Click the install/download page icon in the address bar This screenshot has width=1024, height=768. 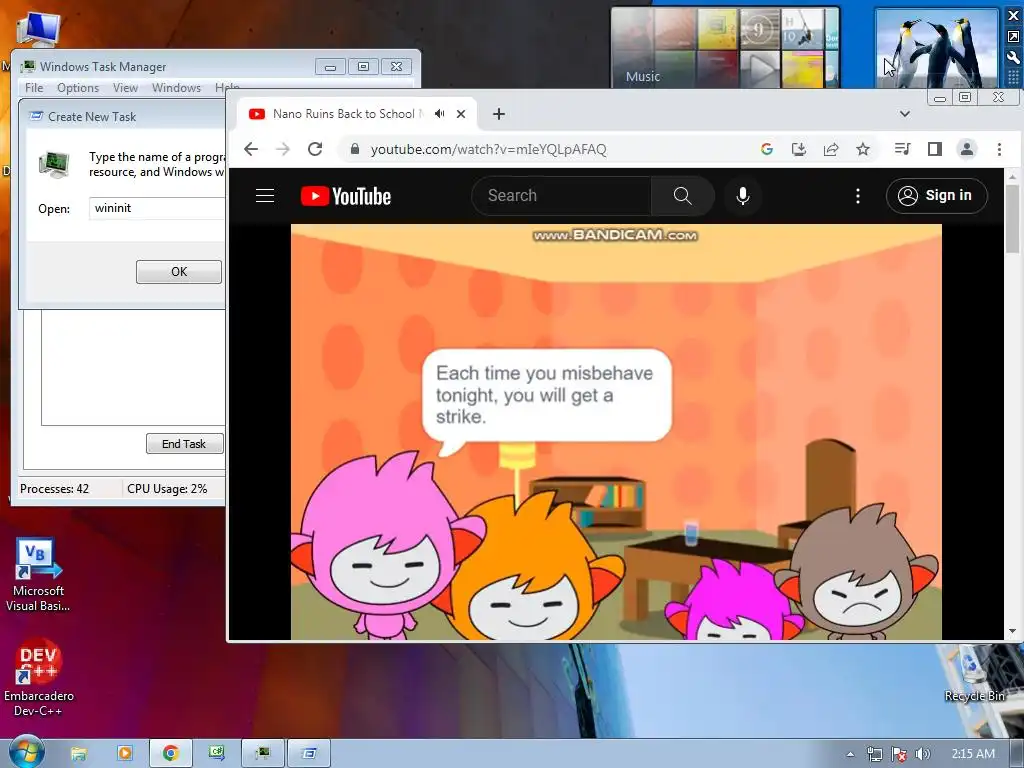click(799, 150)
